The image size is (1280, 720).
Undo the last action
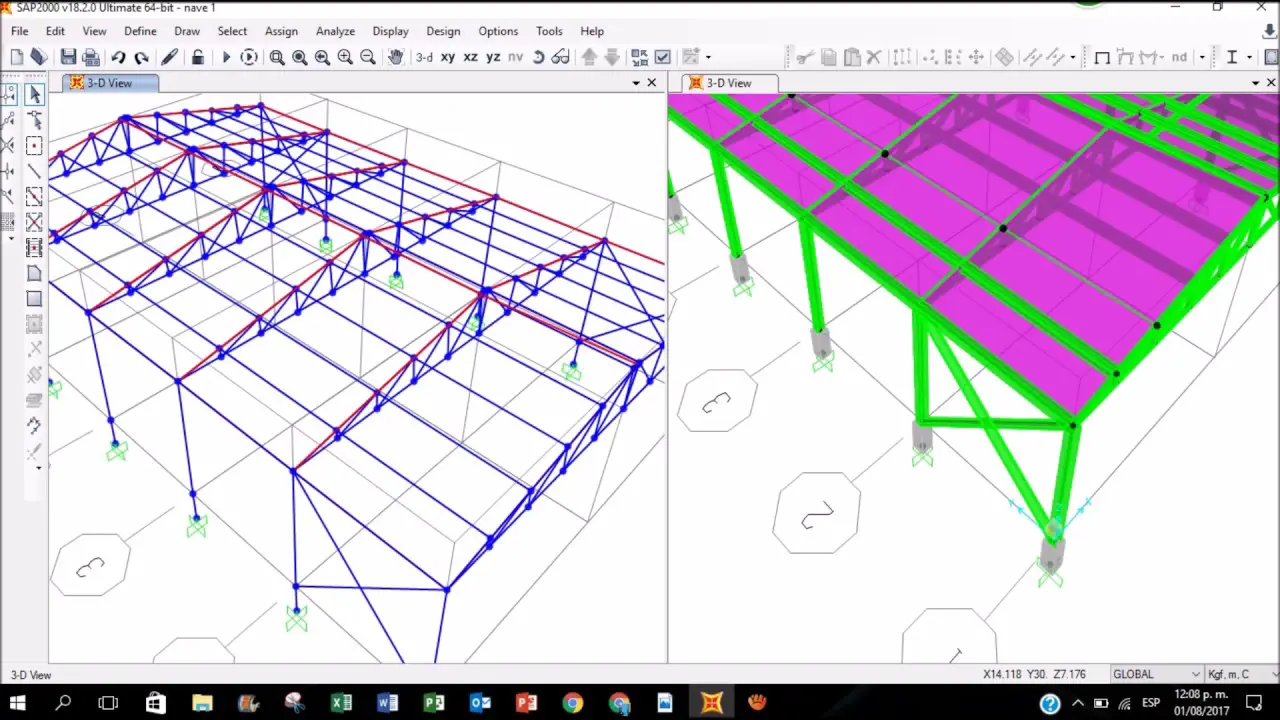point(118,57)
